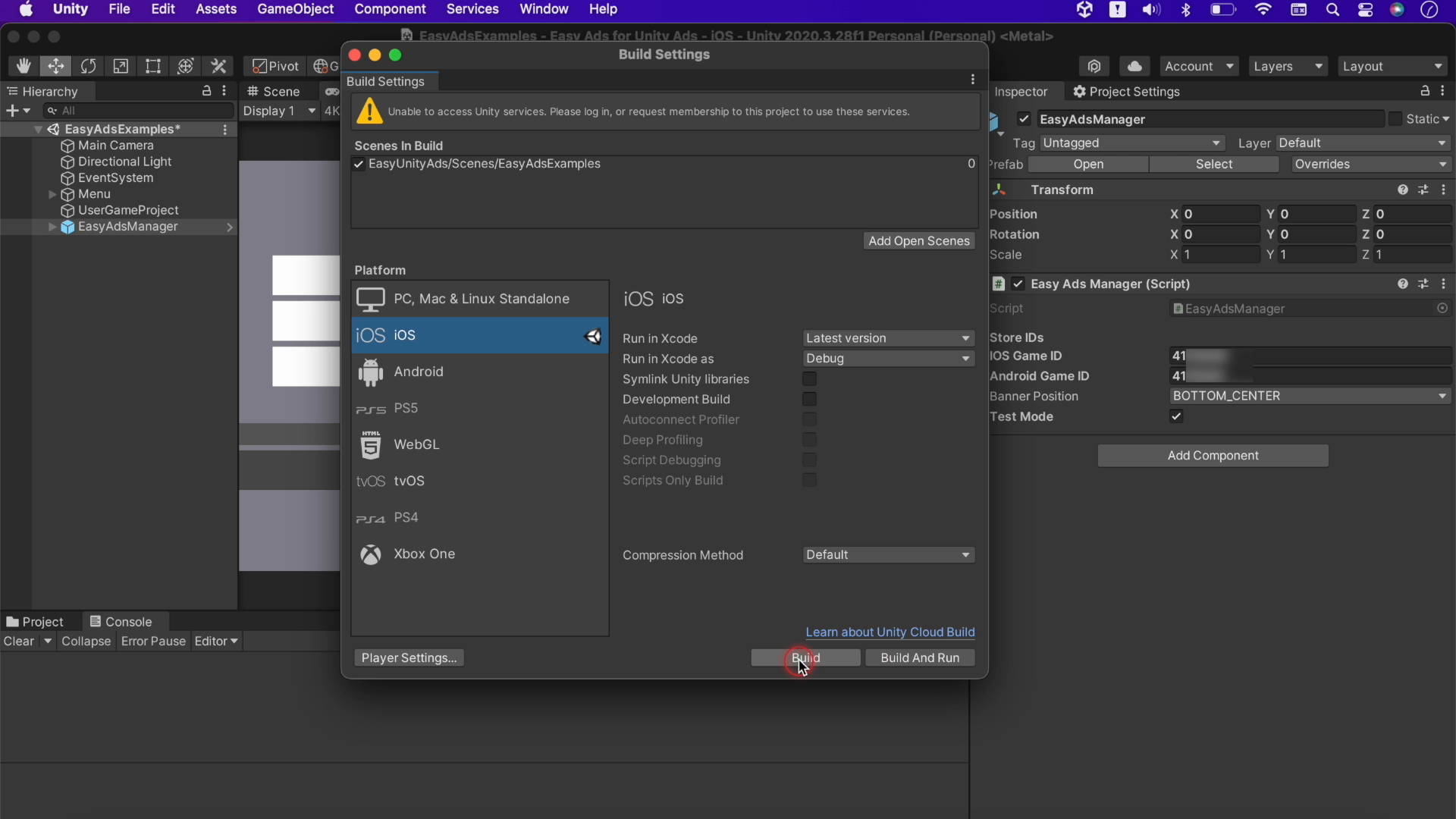Screen dimensions: 1456x819
Task: Open Run in Xcode dropdown
Action: 888,338
